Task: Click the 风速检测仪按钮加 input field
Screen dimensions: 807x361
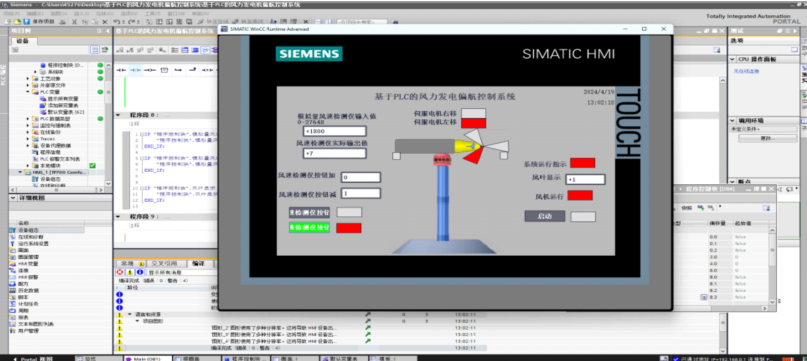Action: [361, 177]
